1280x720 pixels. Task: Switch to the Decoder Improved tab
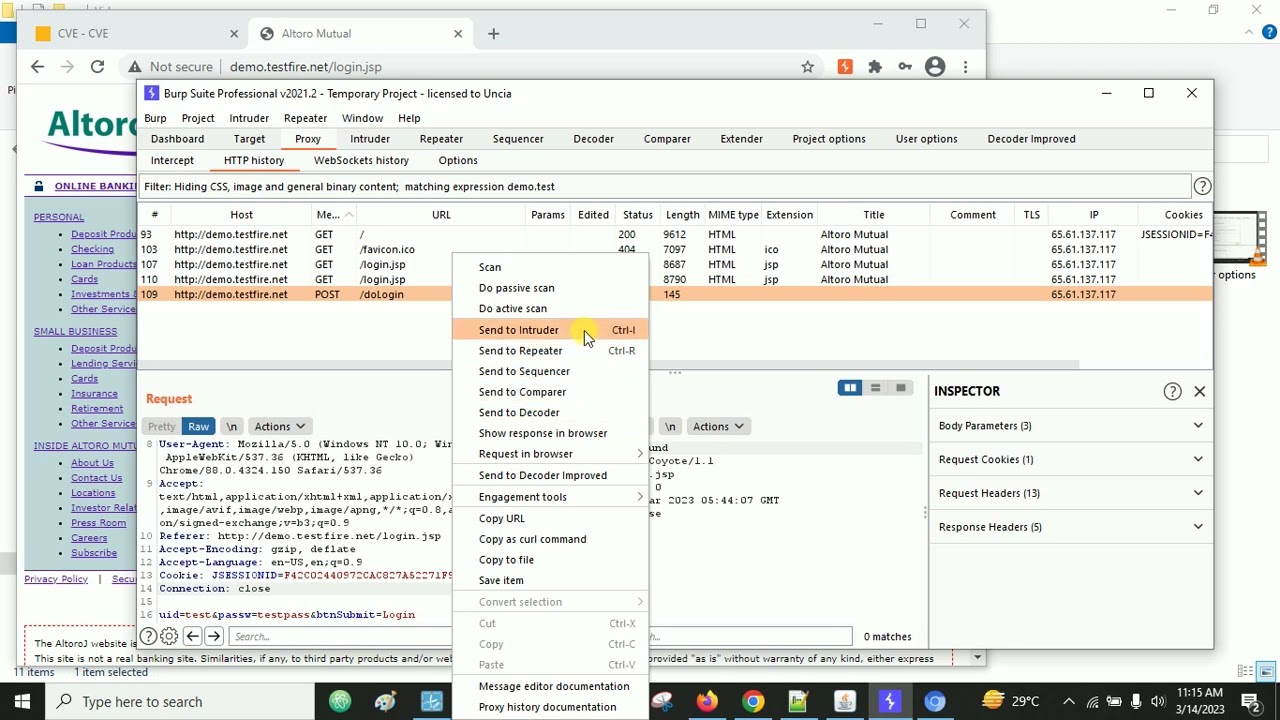coord(1031,139)
